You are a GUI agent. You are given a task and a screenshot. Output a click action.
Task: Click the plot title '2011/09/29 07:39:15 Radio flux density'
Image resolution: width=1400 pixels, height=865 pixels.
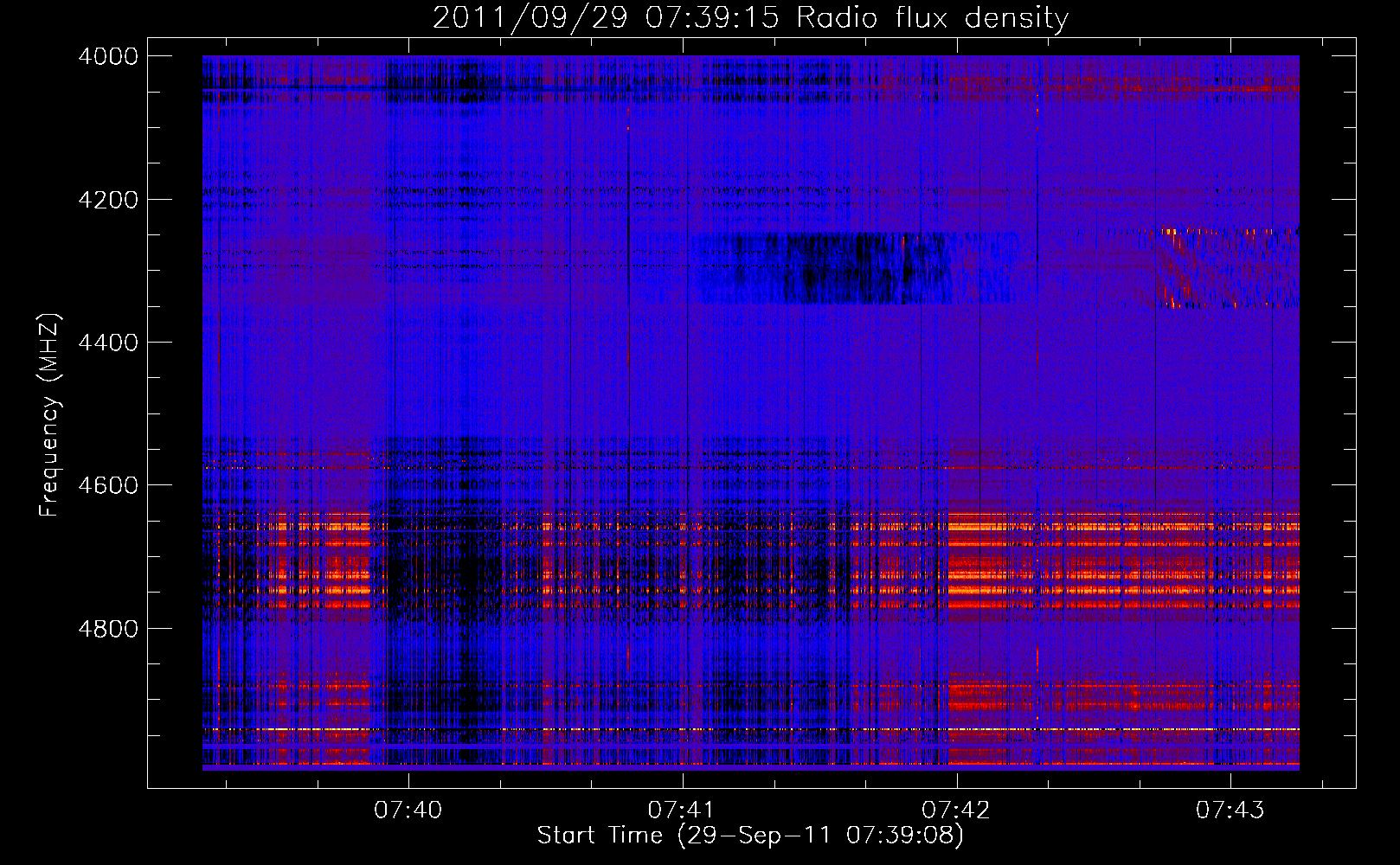750,18
